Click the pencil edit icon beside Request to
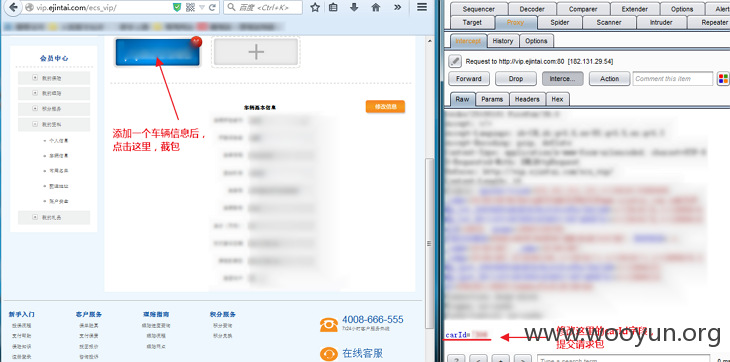Image resolution: width=730 pixels, height=362 pixels. 455,61
